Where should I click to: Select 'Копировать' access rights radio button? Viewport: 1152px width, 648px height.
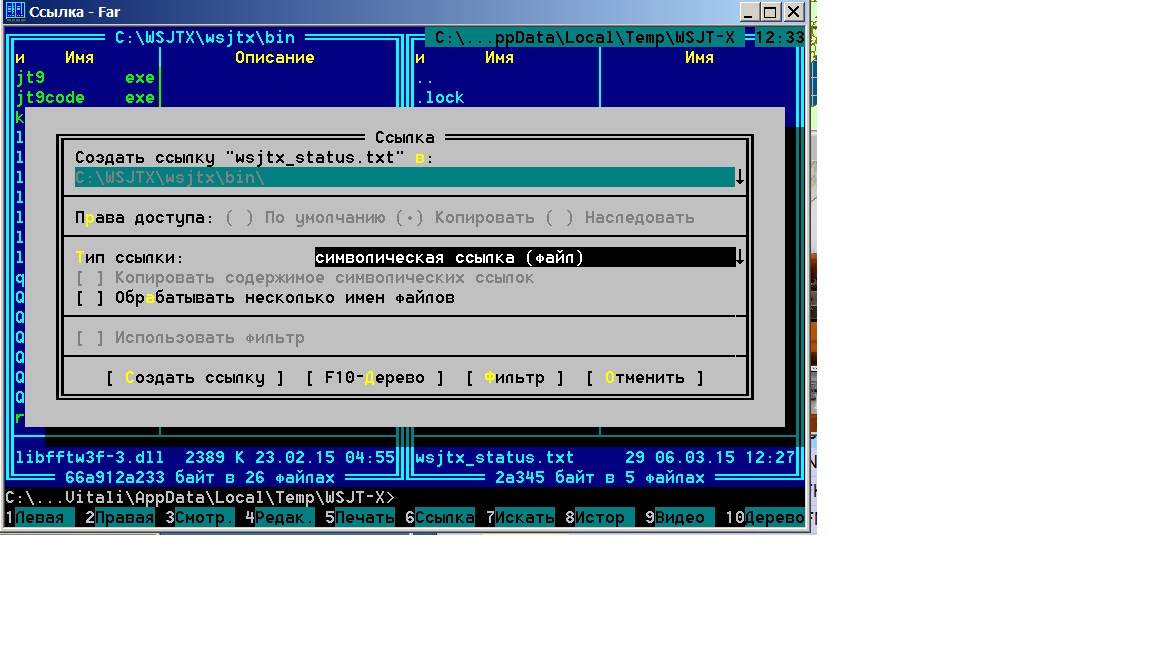405,217
